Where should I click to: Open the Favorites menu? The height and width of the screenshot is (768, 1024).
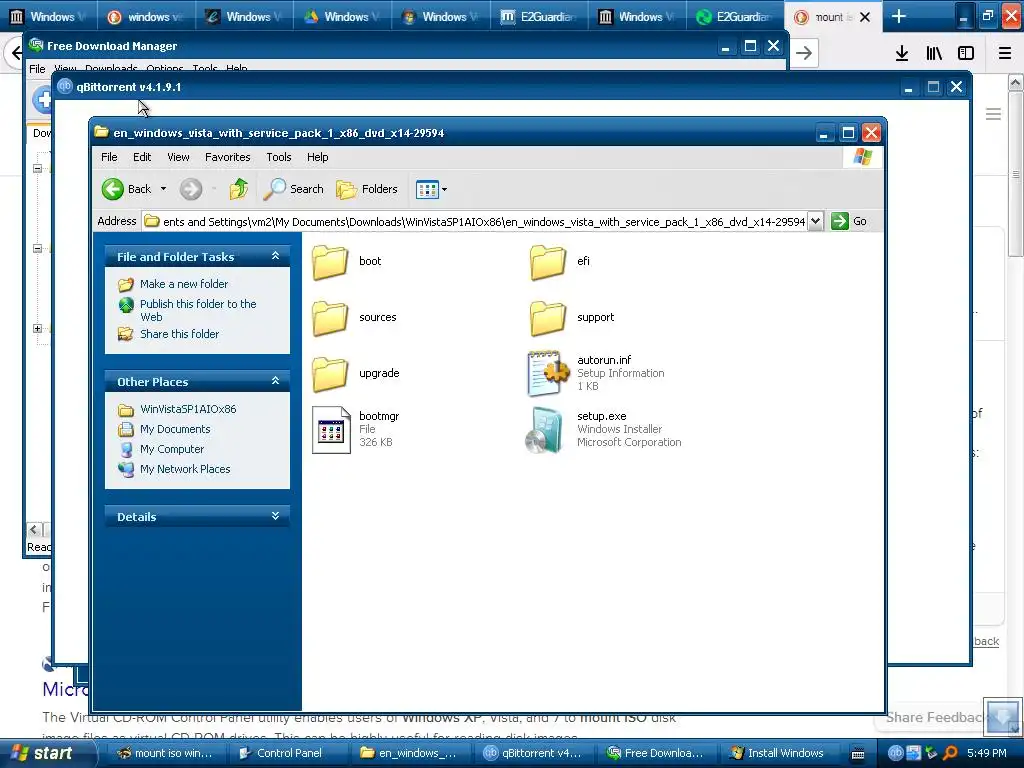tap(227, 157)
